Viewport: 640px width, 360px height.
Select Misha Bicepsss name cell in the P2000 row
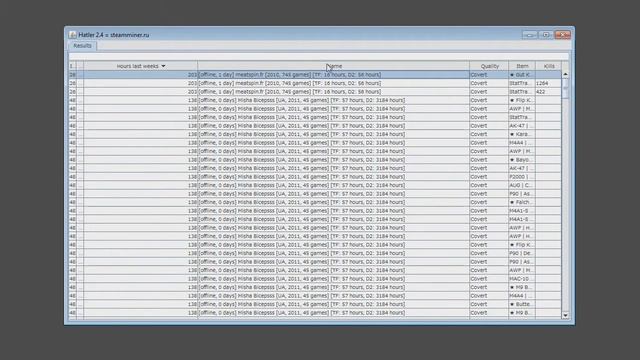tap(333, 177)
